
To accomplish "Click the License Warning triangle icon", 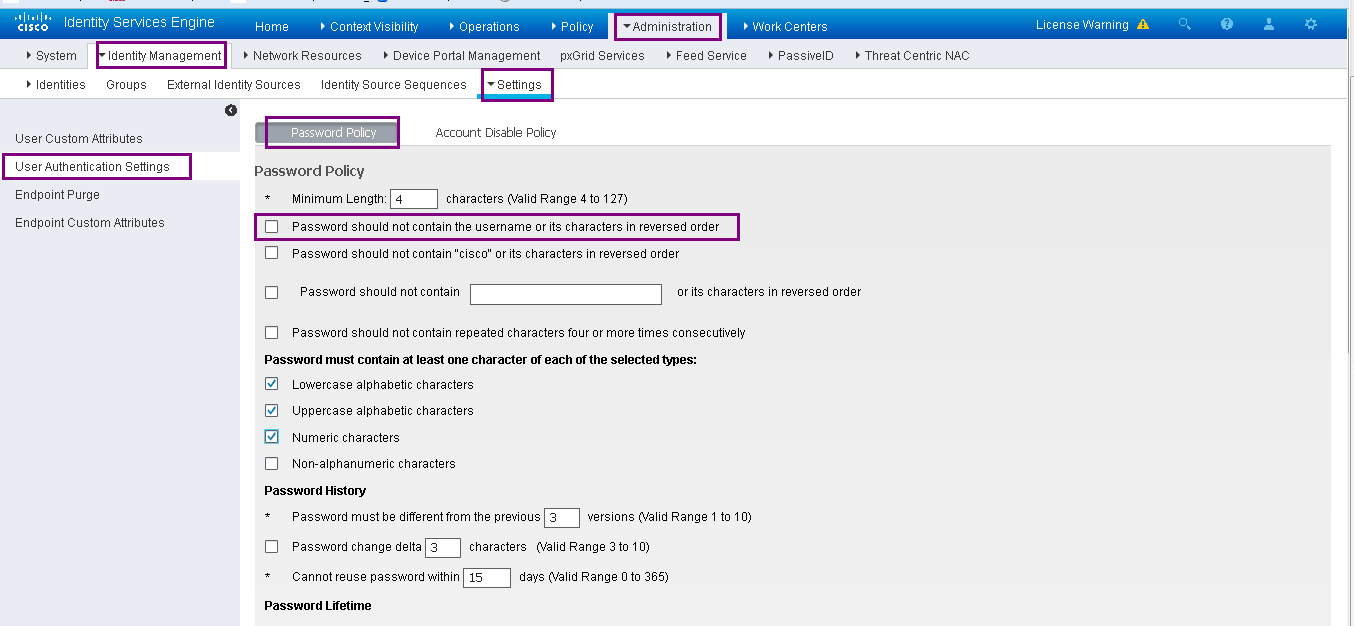I will tap(1143, 25).
